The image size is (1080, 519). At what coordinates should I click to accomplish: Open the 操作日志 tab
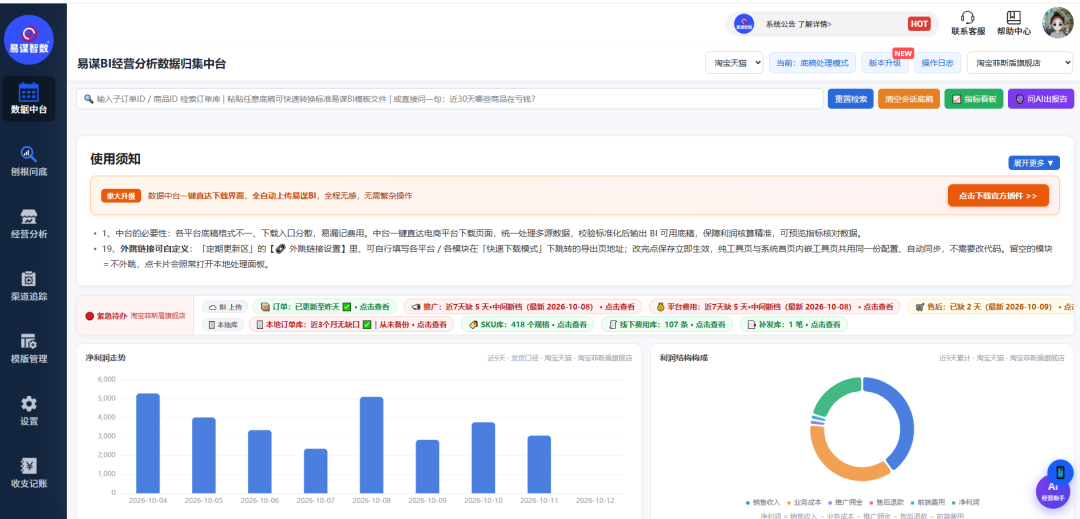(937, 63)
